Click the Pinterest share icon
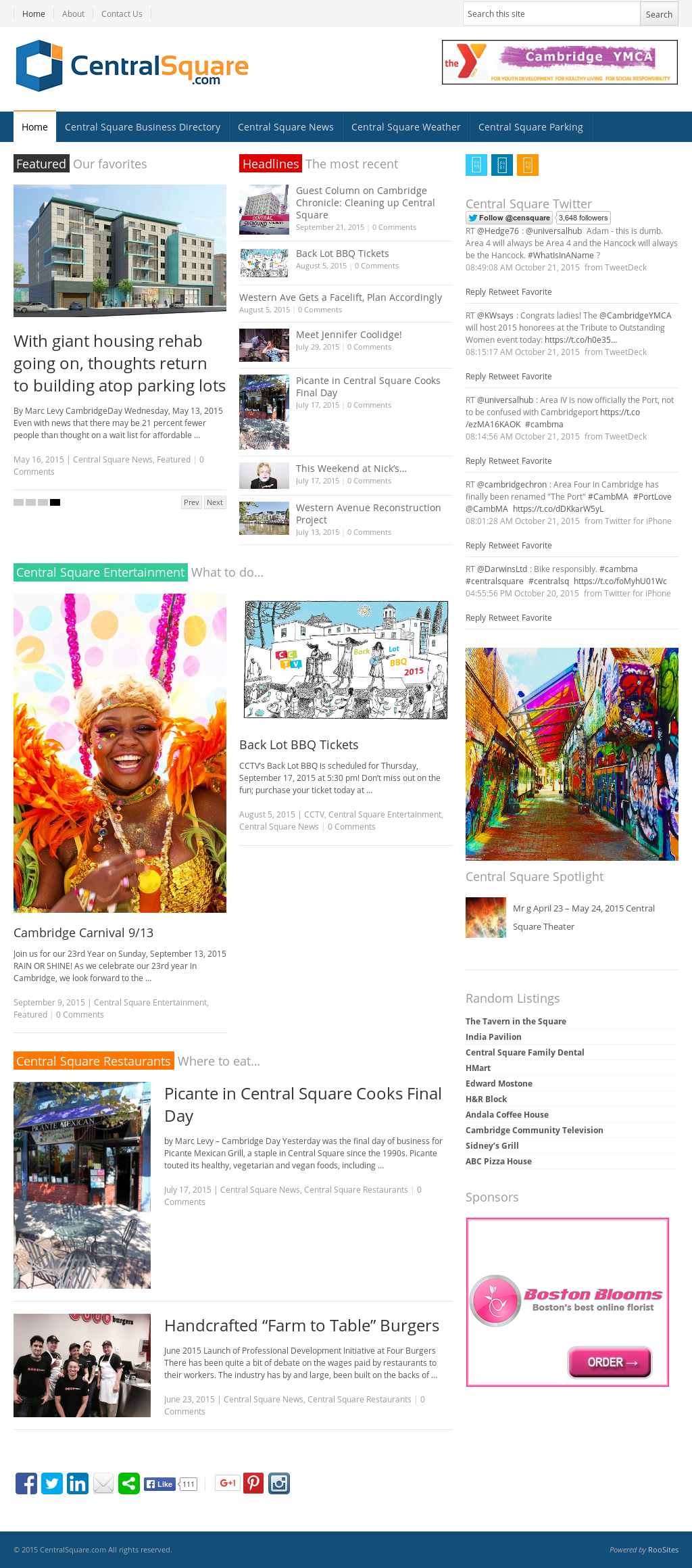The width and height of the screenshot is (692, 1568). pos(253,1483)
